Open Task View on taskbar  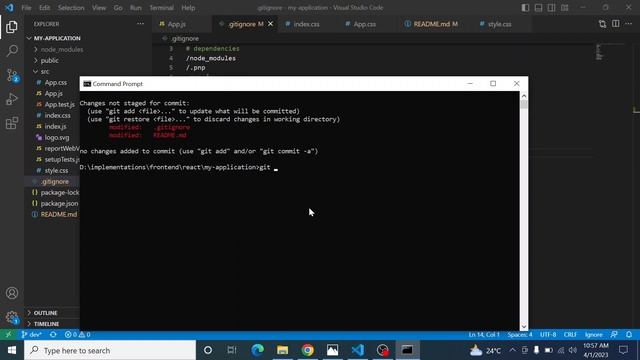point(232,350)
